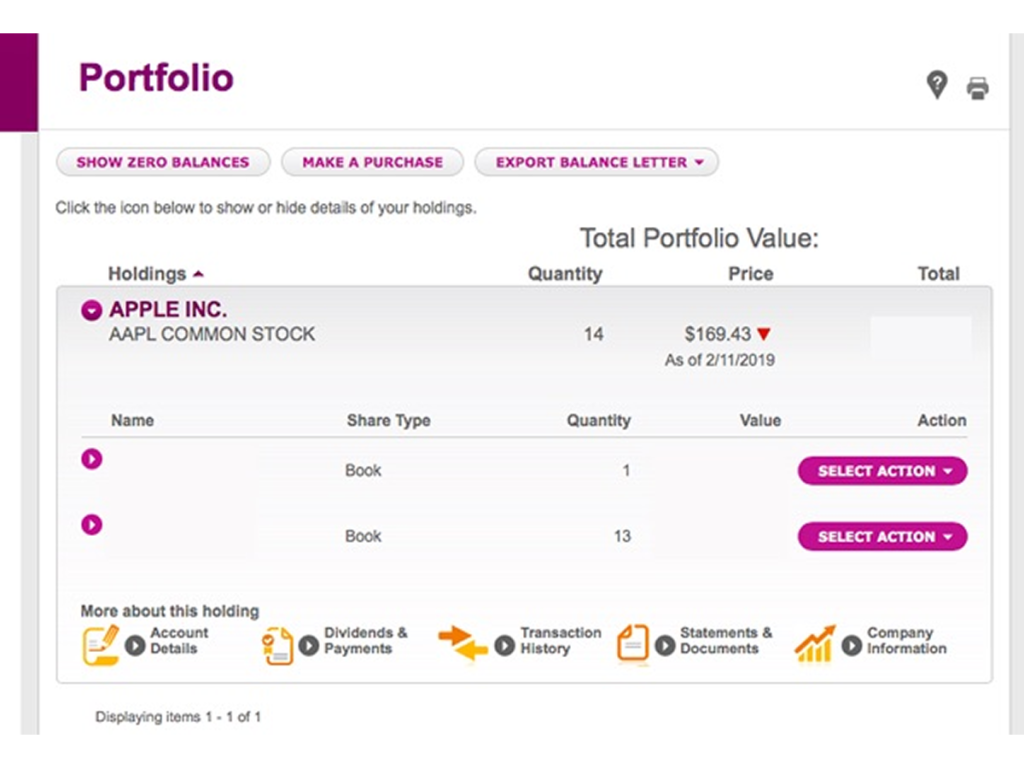1024x768 pixels.
Task: Open Export Balance Letter dropdown
Action: coord(597,162)
